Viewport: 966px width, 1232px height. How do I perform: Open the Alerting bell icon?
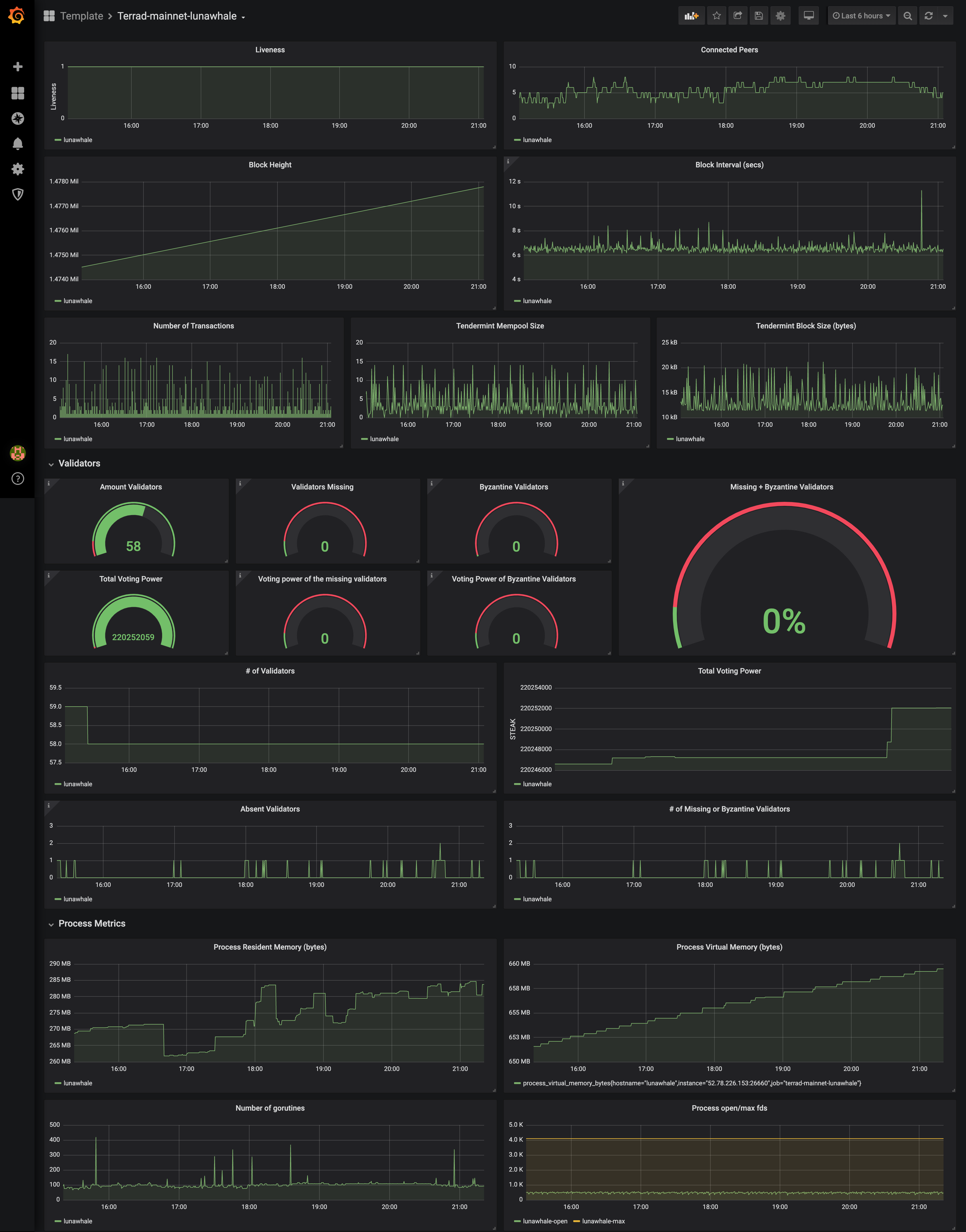18,144
